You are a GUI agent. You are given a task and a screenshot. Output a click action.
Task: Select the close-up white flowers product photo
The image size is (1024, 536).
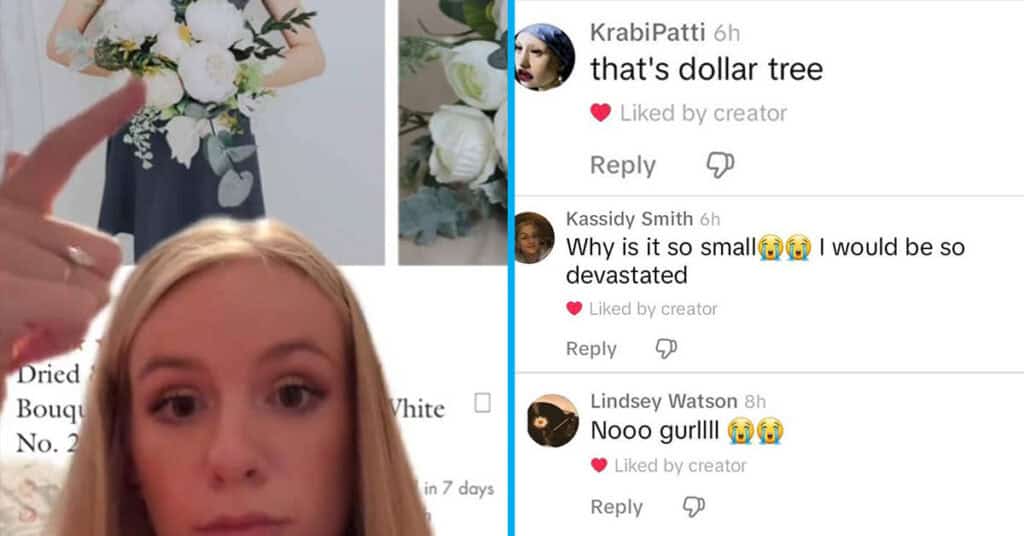(x=453, y=132)
